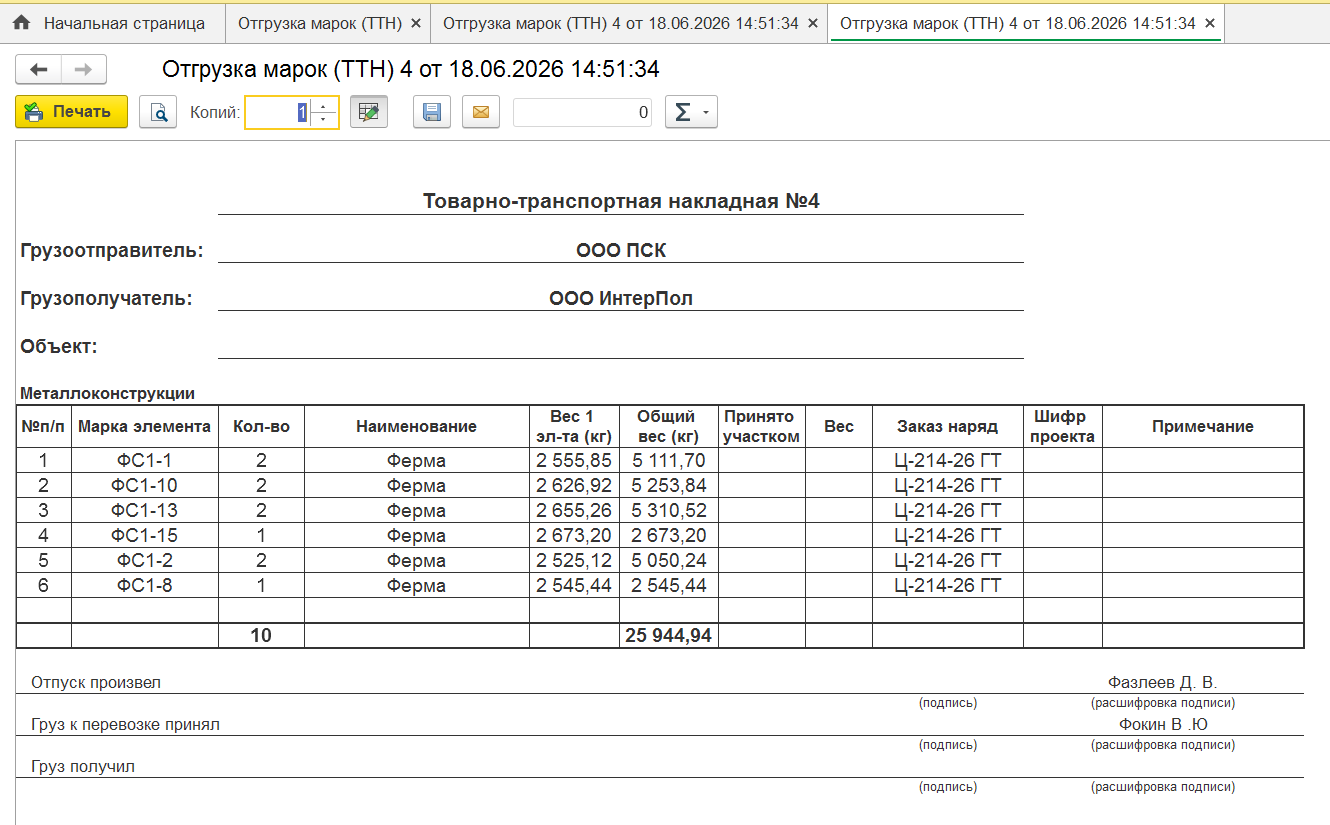This screenshot has height=825, width=1330.
Task: Click unit weight value 2 626,92
Action: pos(574,486)
